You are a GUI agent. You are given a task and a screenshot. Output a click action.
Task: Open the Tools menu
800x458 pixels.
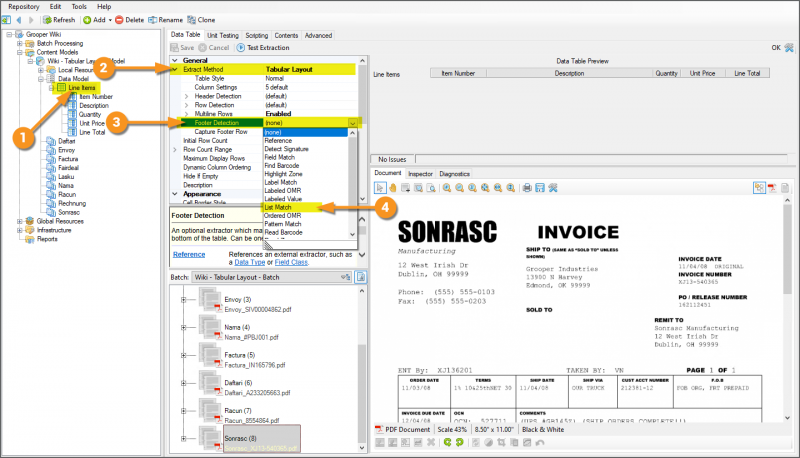click(77, 6)
